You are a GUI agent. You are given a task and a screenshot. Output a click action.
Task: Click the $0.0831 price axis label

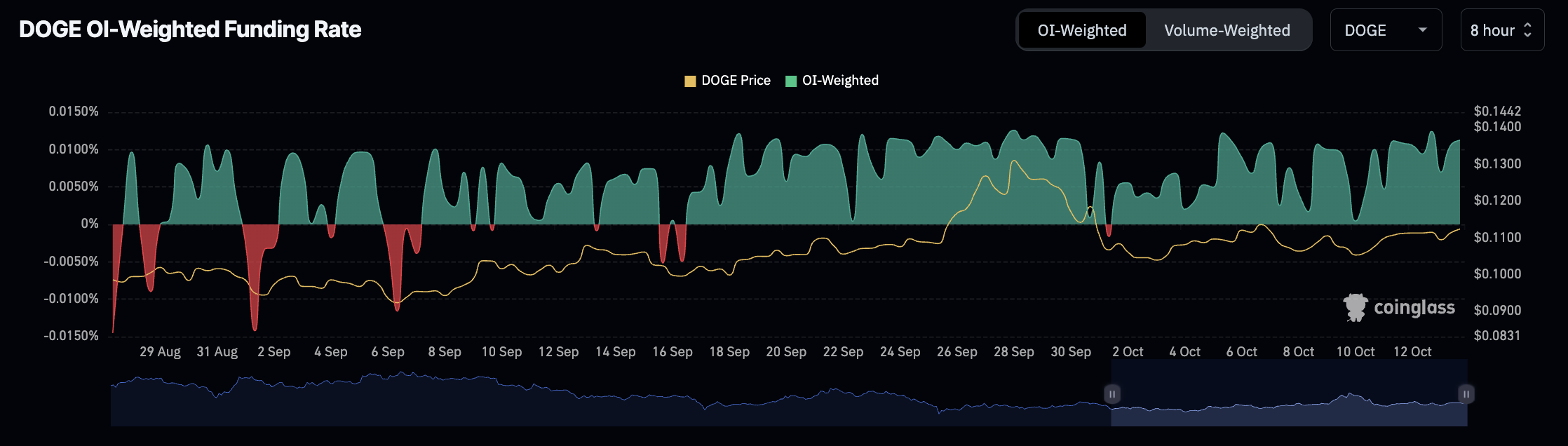coord(1498,335)
